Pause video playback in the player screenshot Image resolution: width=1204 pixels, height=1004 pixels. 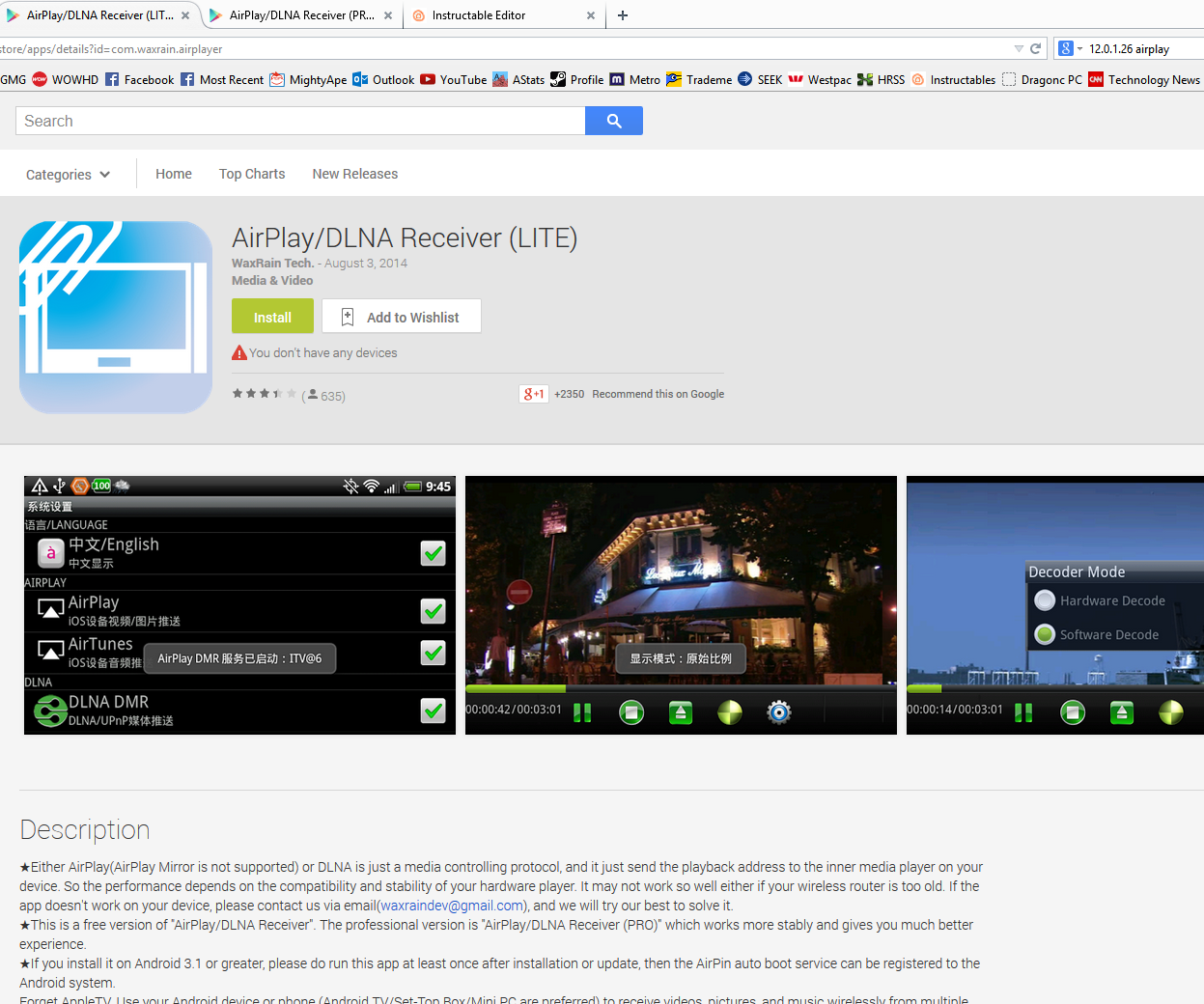tap(582, 712)
